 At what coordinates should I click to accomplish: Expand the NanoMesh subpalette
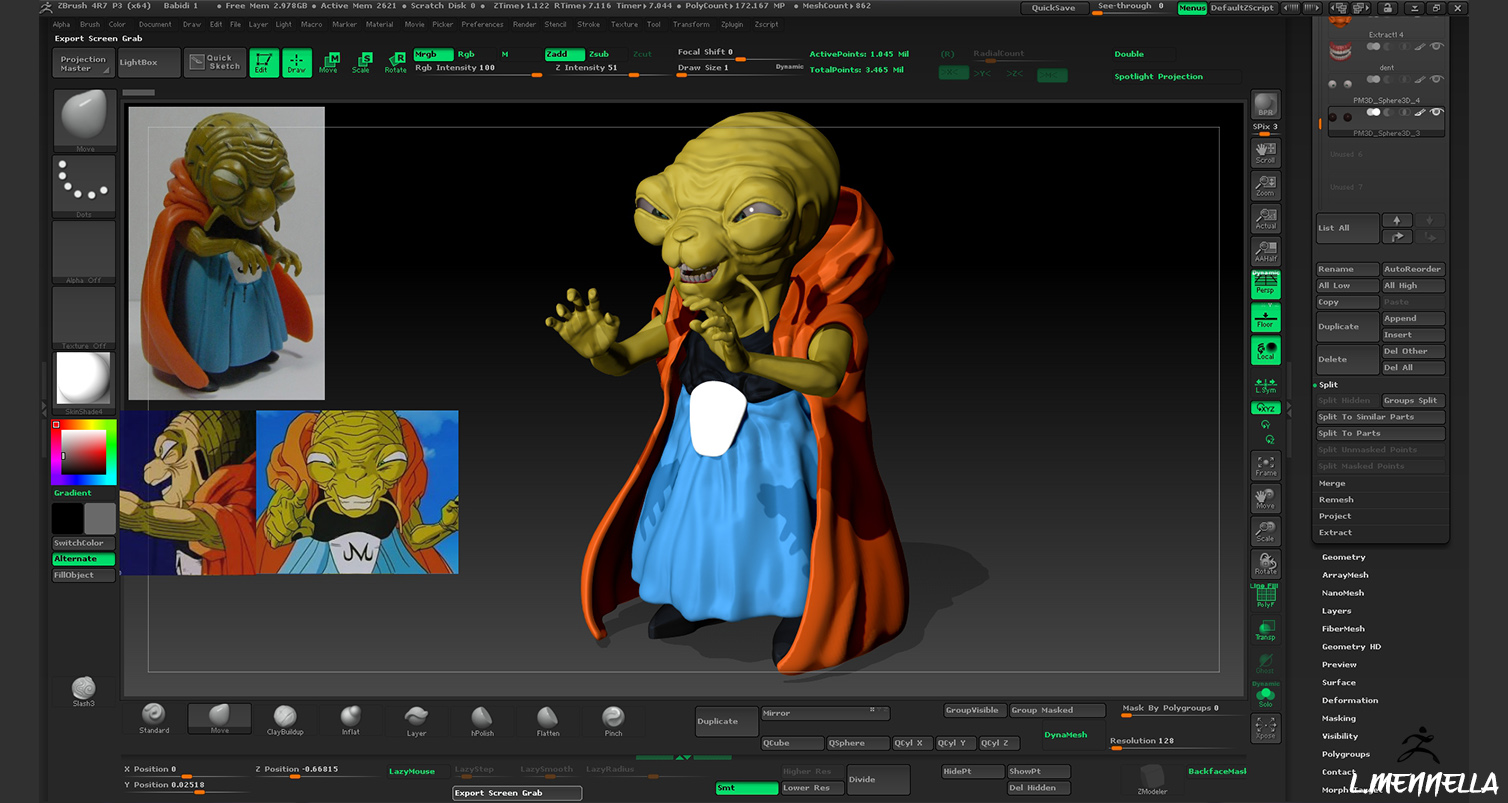pyautogui.click(x=1343, y=593)
